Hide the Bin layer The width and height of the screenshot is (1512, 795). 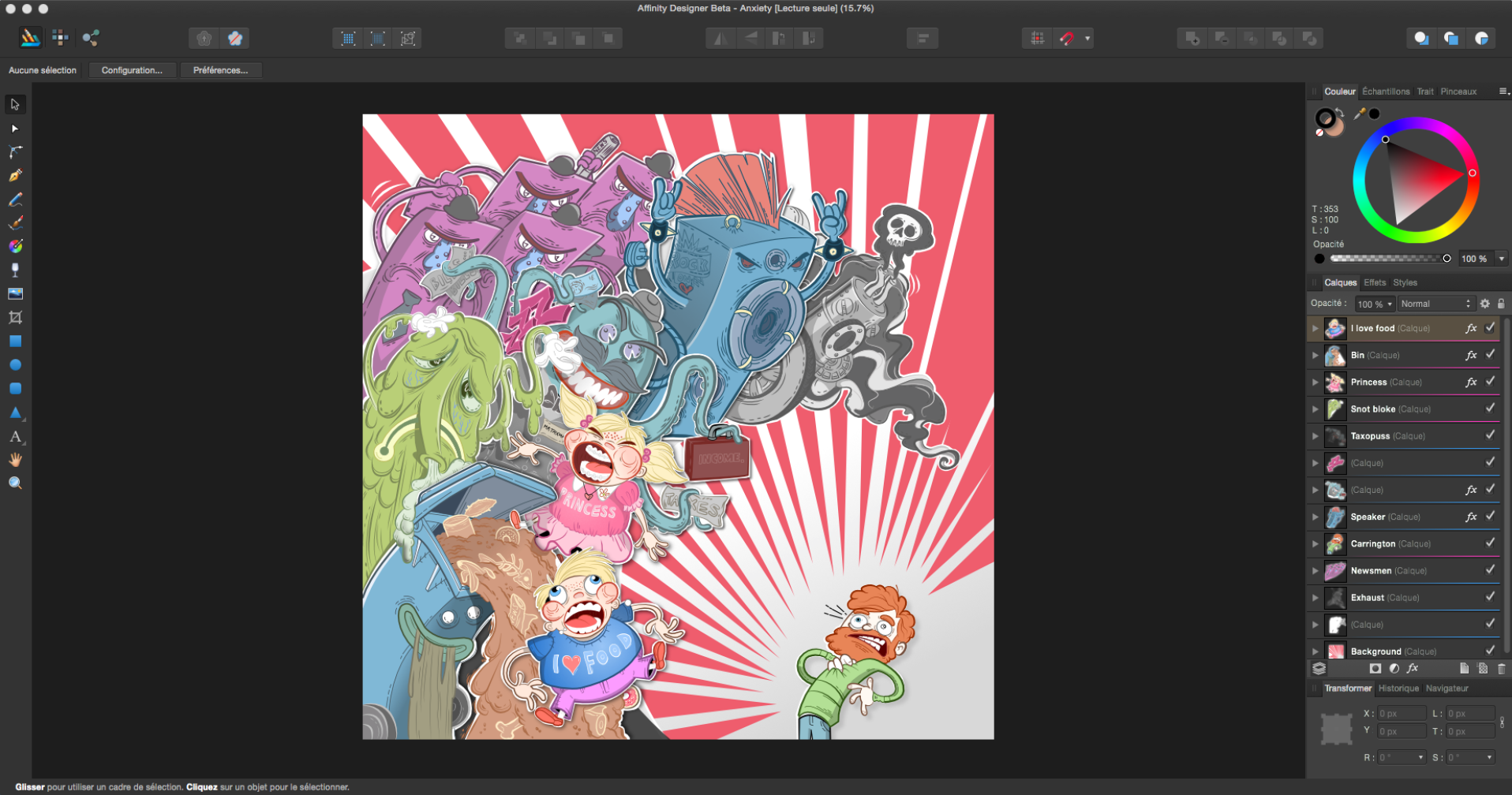point(1490,354)
